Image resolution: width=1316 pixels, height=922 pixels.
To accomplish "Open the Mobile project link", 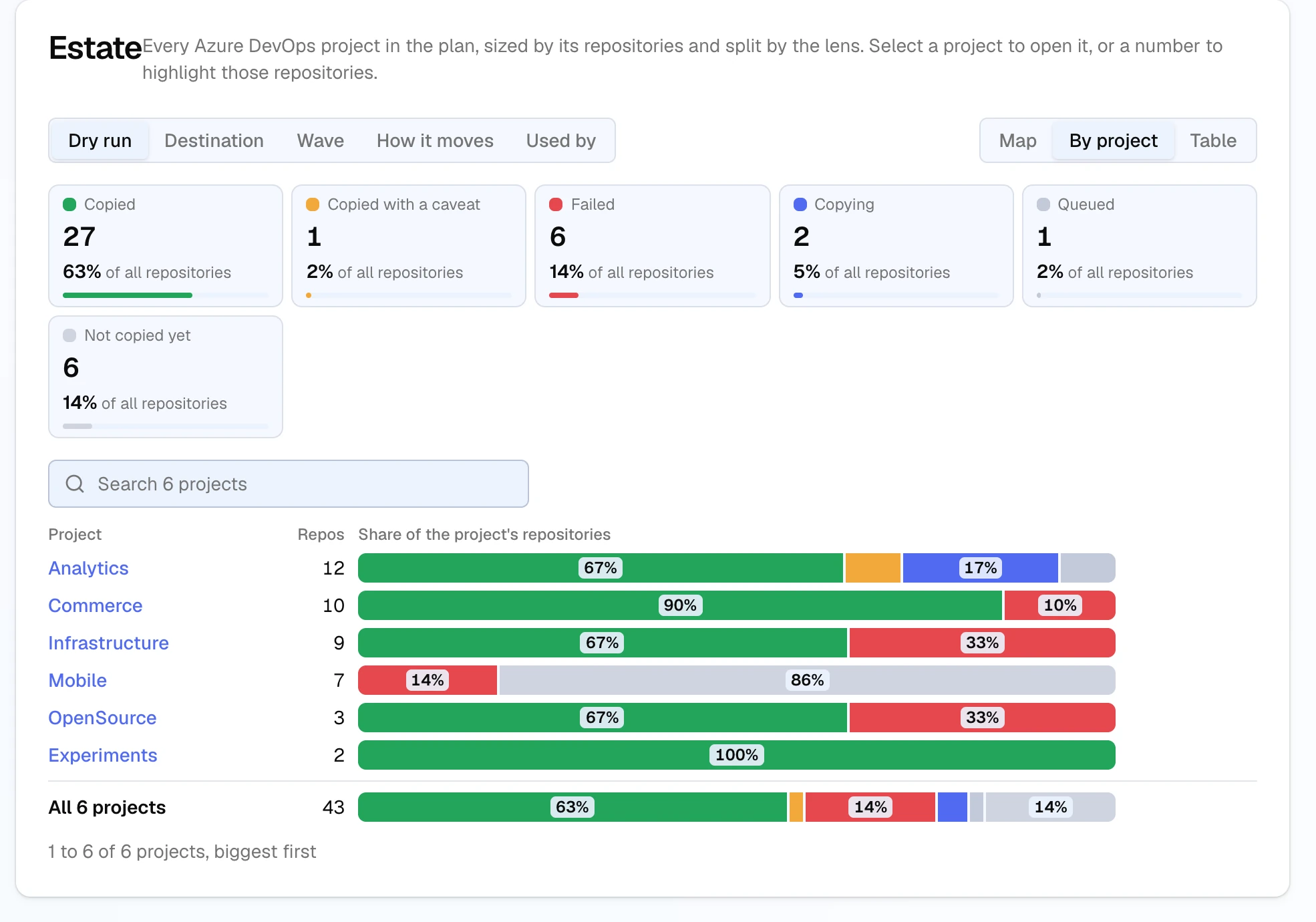I will pos(77,680).
